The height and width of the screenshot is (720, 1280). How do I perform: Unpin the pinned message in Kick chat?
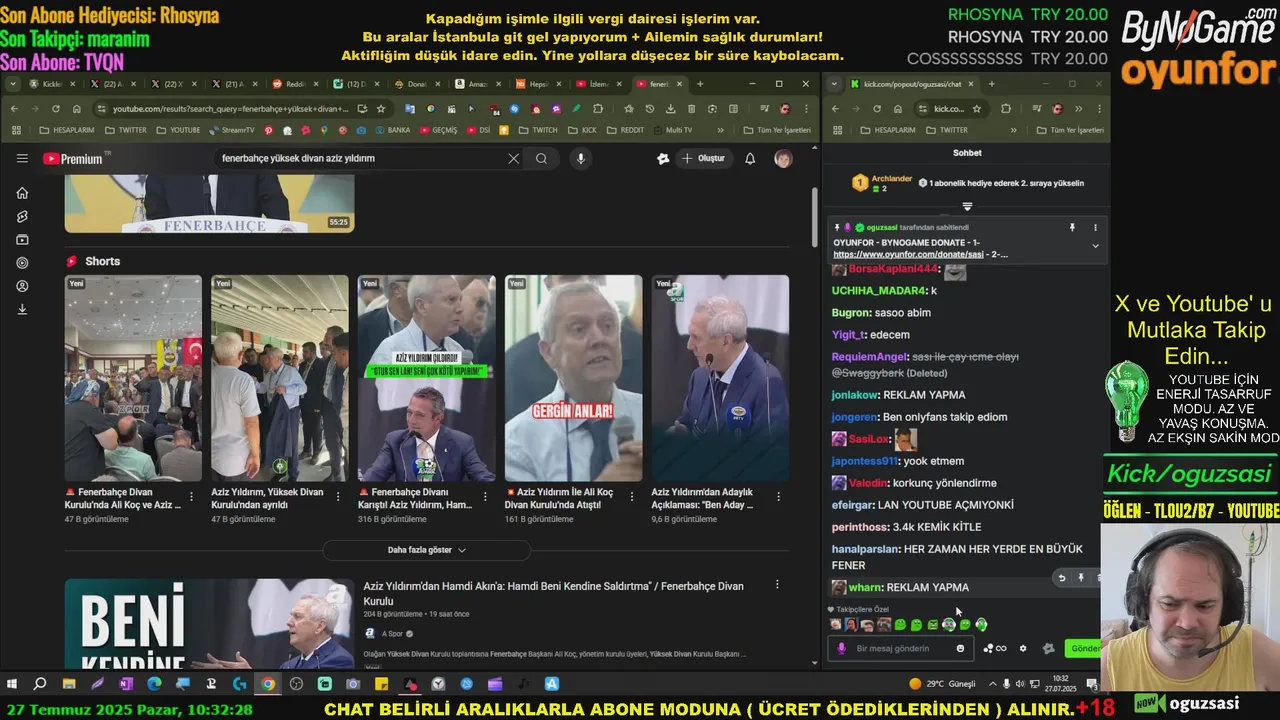point(1072,228)
